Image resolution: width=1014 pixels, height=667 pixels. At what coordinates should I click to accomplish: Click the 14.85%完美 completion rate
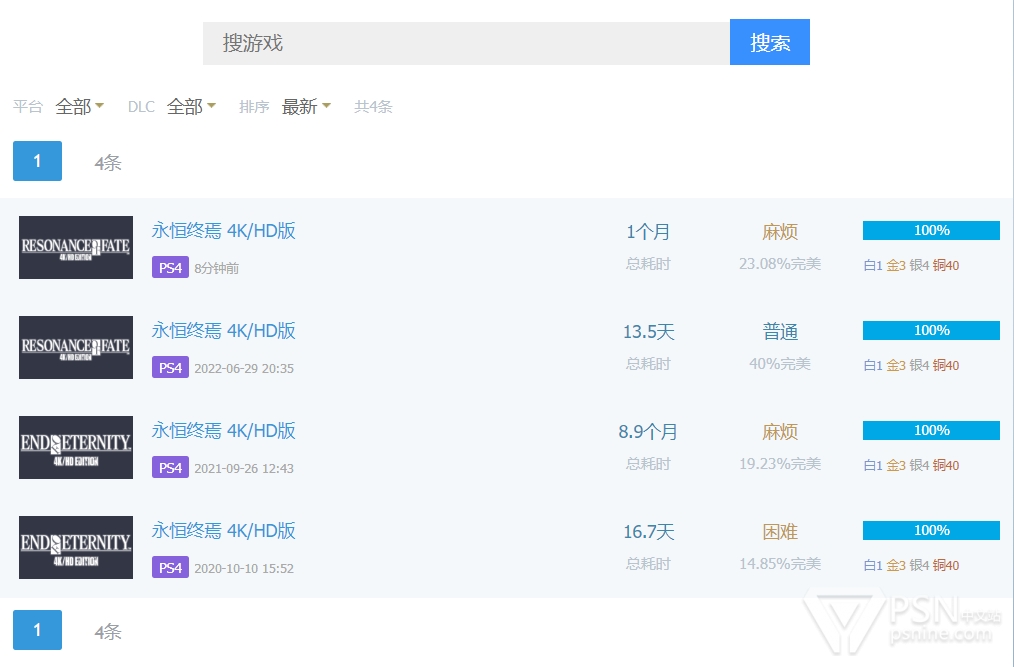[780, 564]
